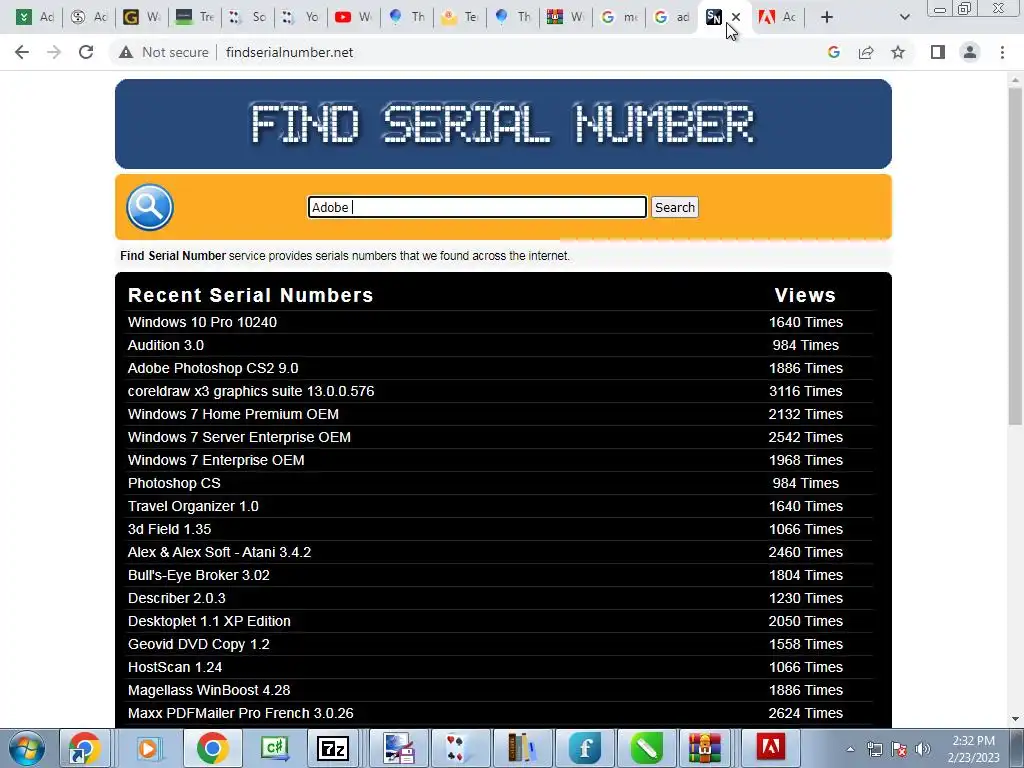Switch to the 'Tre' tab
This screenshot has height=768, width=1024.
(195, 17)
